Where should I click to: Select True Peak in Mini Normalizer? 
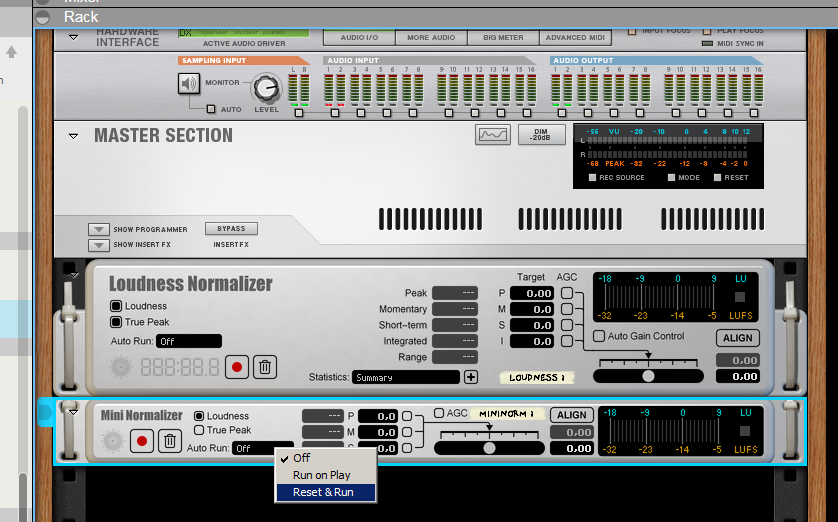(199, 430)
